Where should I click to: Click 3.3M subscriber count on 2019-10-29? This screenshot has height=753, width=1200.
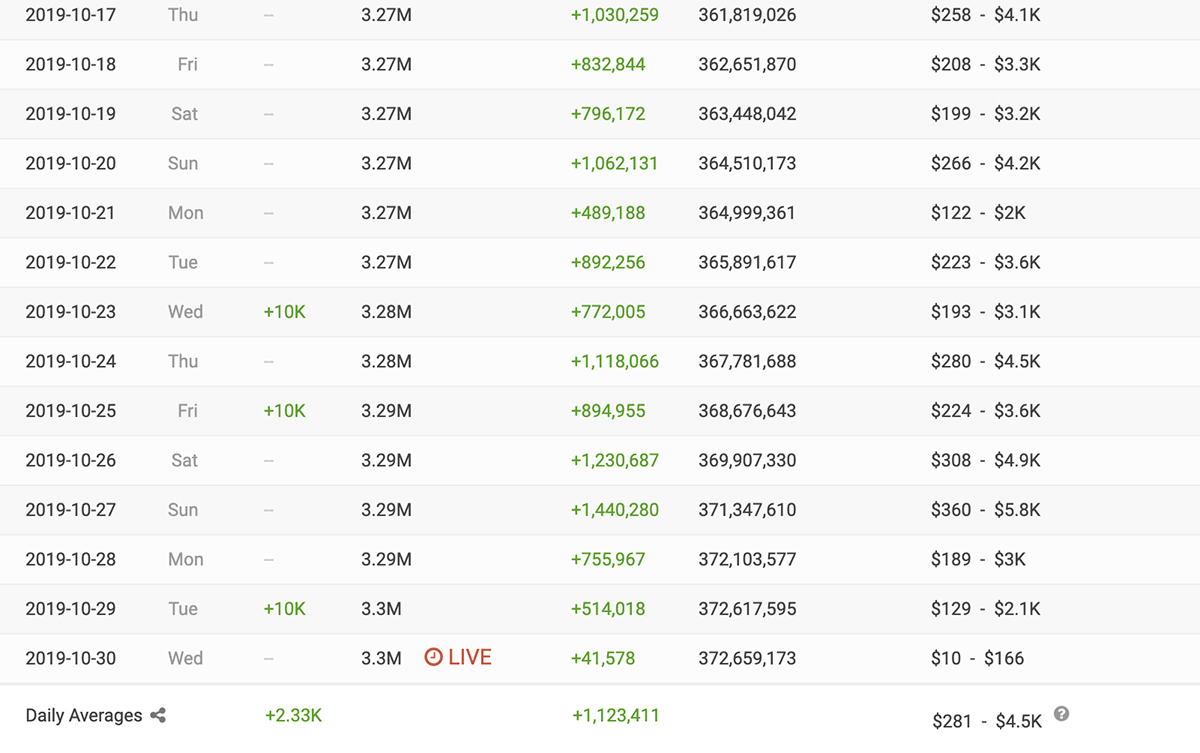click(x=381, y=609)
